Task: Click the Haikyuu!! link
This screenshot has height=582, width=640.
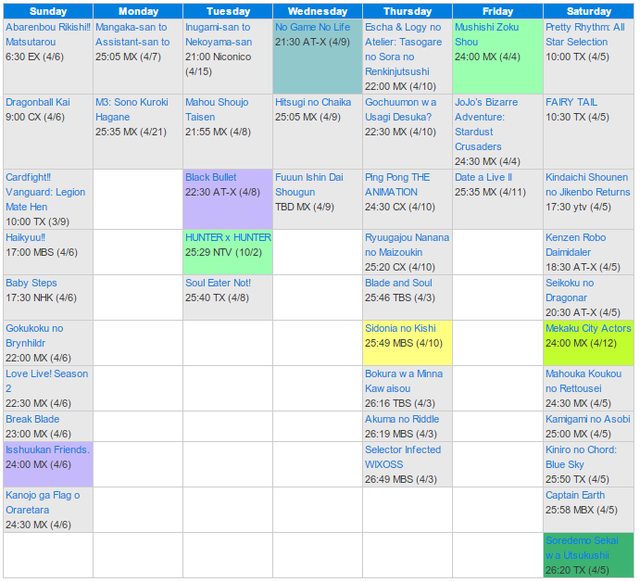Action: click(25, 238)
